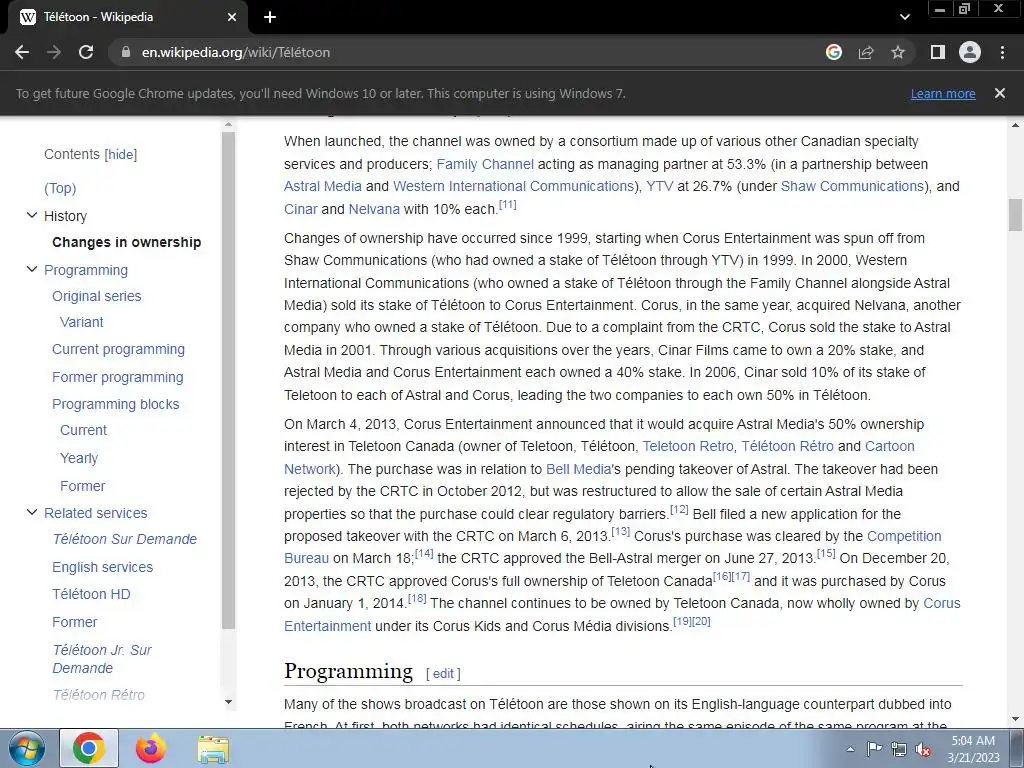Open the Shaw Communications link
The width and height of the screenshot is (1024, 768).
click(x=852, y=187)
